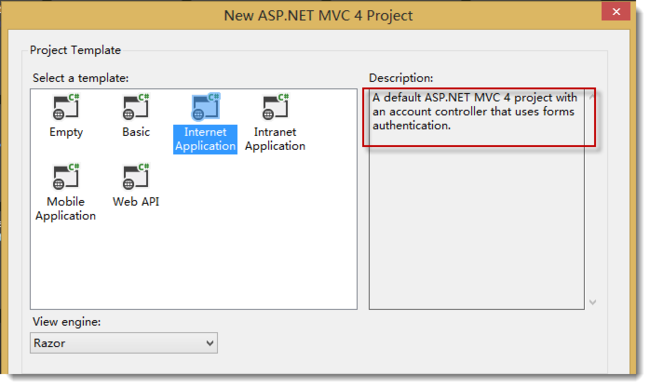The height and width of the screenshot is (388, 650).
Task: Close the New ASP.NET MVC 4 Project dialog
Action: pos(616,12)
